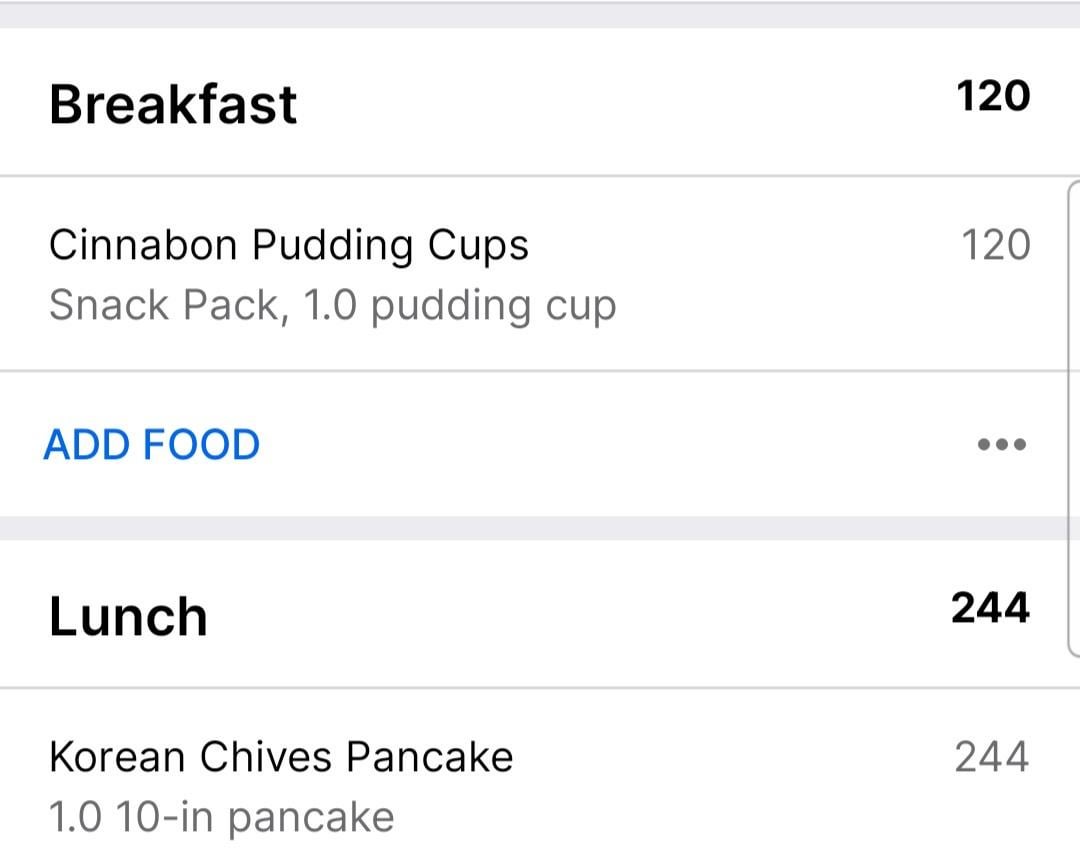Click the bold Lunch total of 244
This screenshot has height=856, width=1080.
point(990,608)
